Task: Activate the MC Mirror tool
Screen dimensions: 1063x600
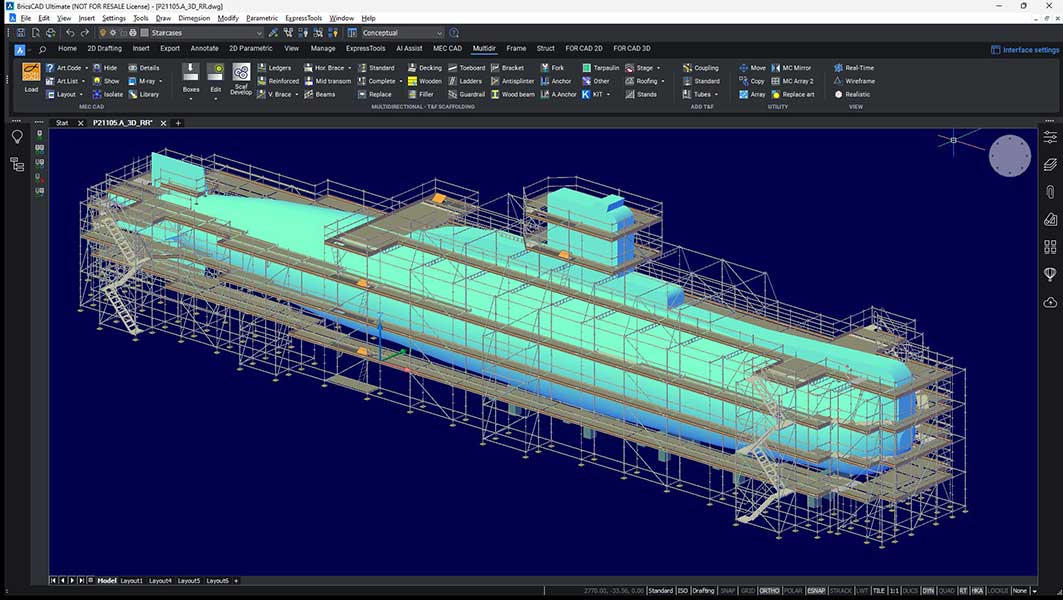Action: click(795, 67)
